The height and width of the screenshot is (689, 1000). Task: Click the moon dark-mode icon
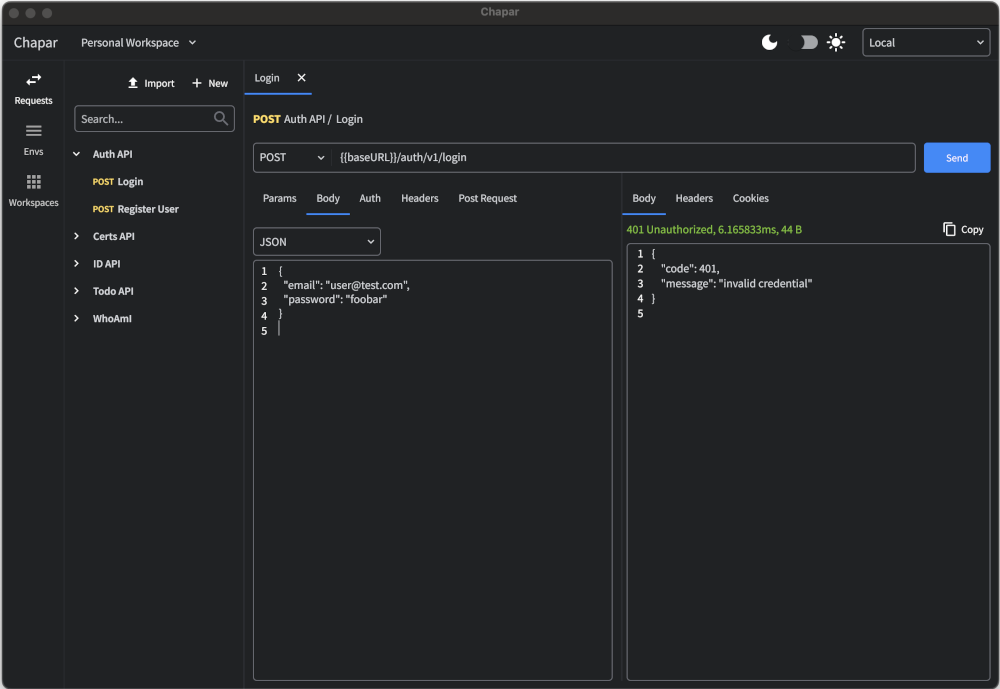tap(770, 43)
